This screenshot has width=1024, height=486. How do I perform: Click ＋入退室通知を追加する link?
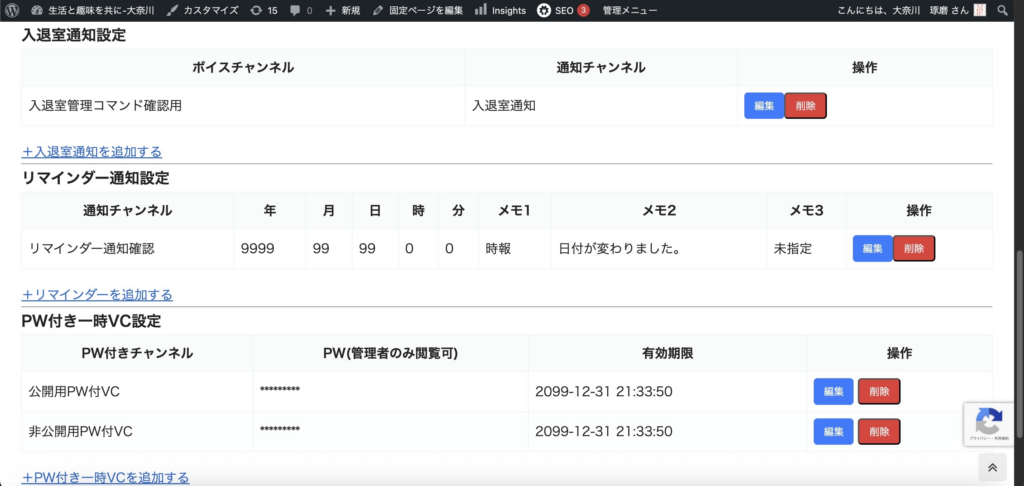point(92,152)
